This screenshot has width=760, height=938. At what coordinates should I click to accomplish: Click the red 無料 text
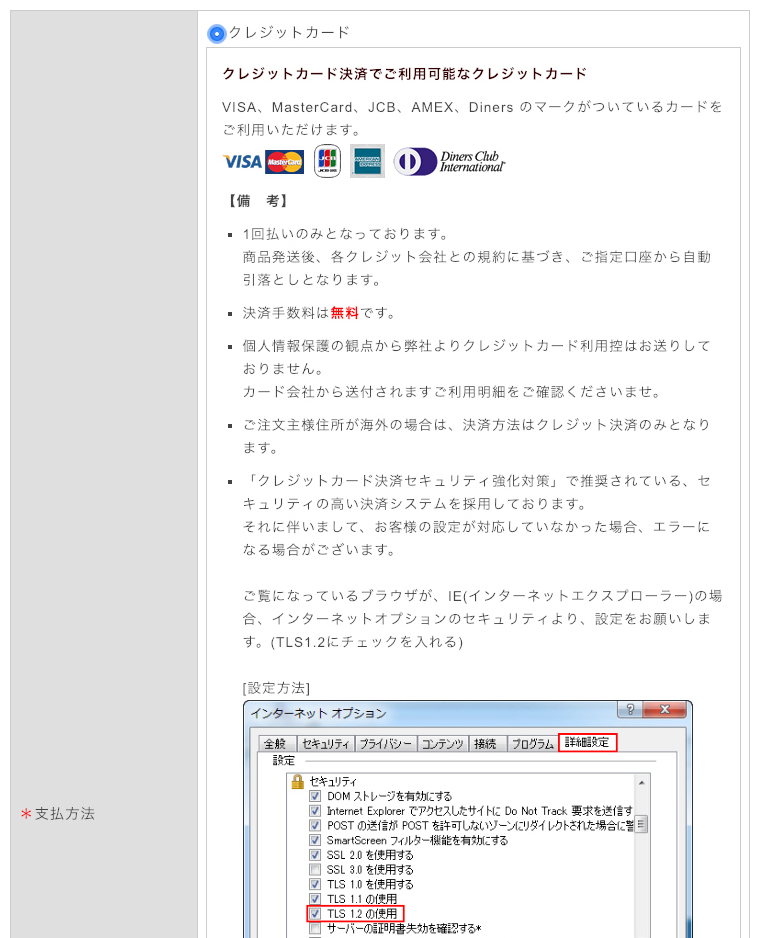(345, 313)
